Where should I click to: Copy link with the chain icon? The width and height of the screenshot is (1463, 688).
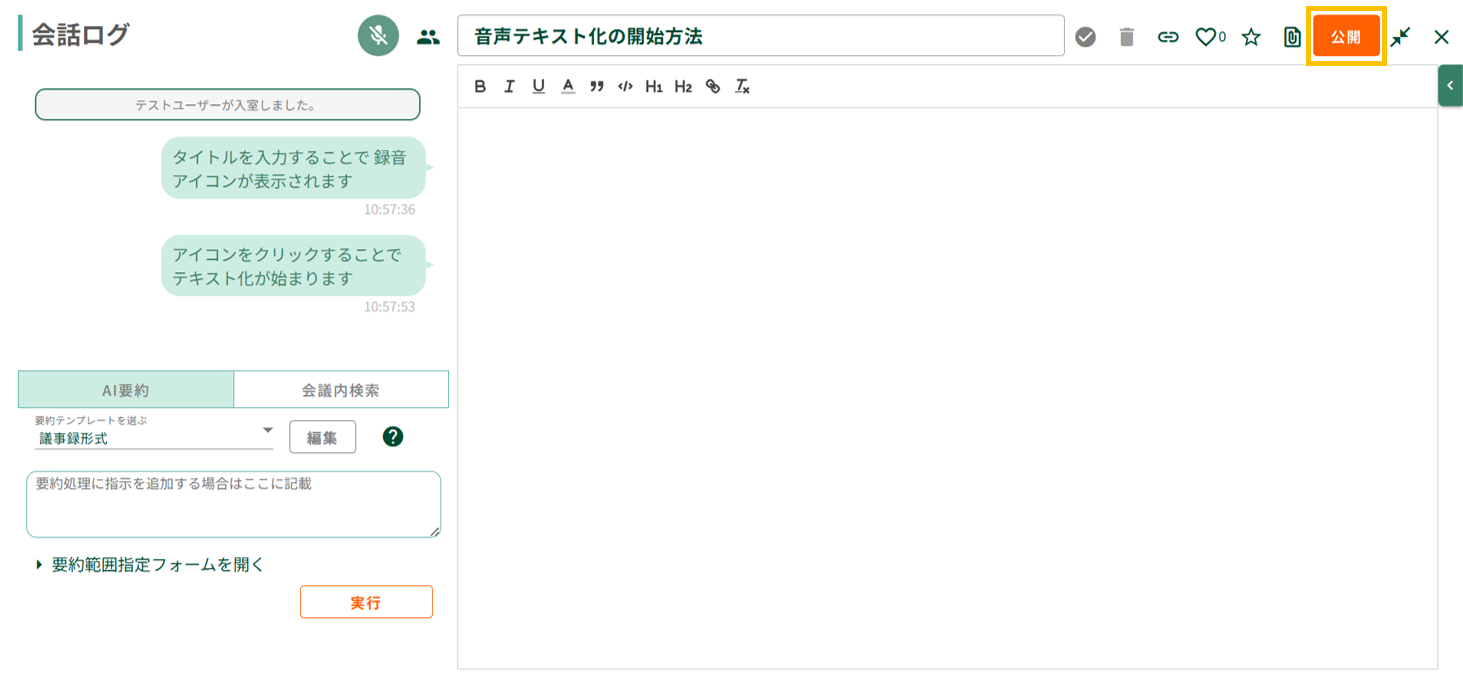coord(1168,37)
